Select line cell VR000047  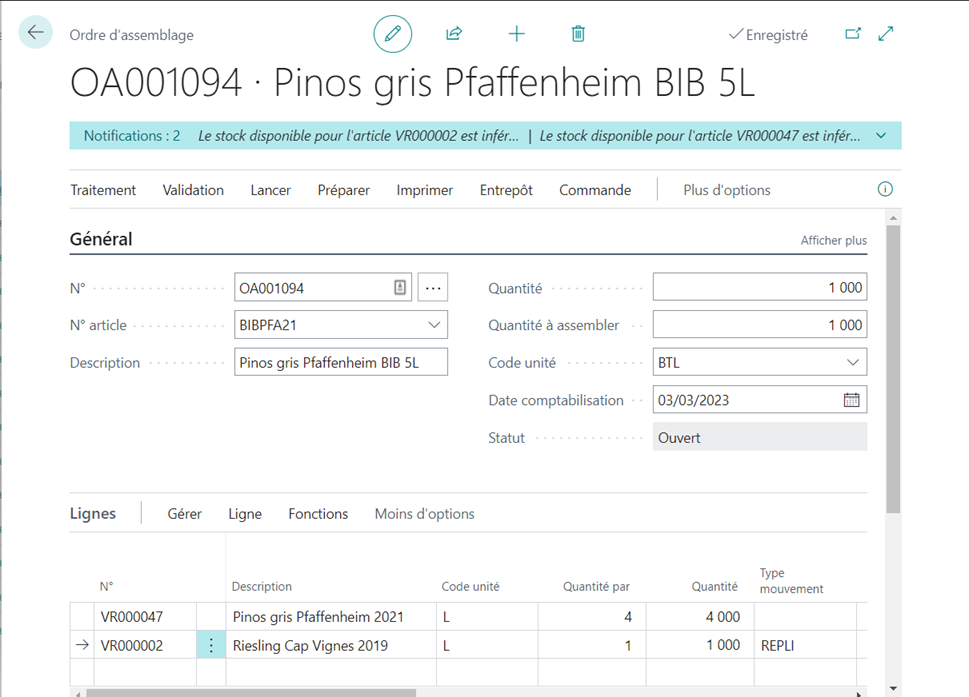click(x=145, y=617)
